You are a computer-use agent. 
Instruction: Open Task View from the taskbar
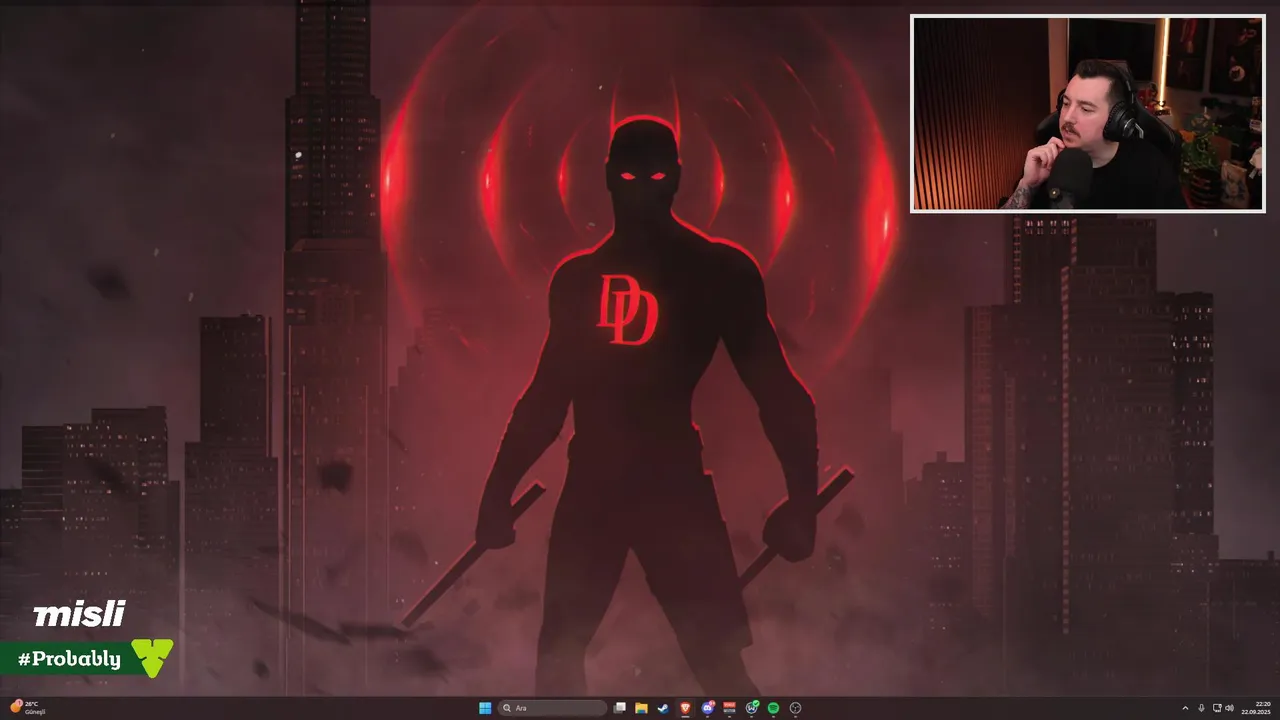619,708
